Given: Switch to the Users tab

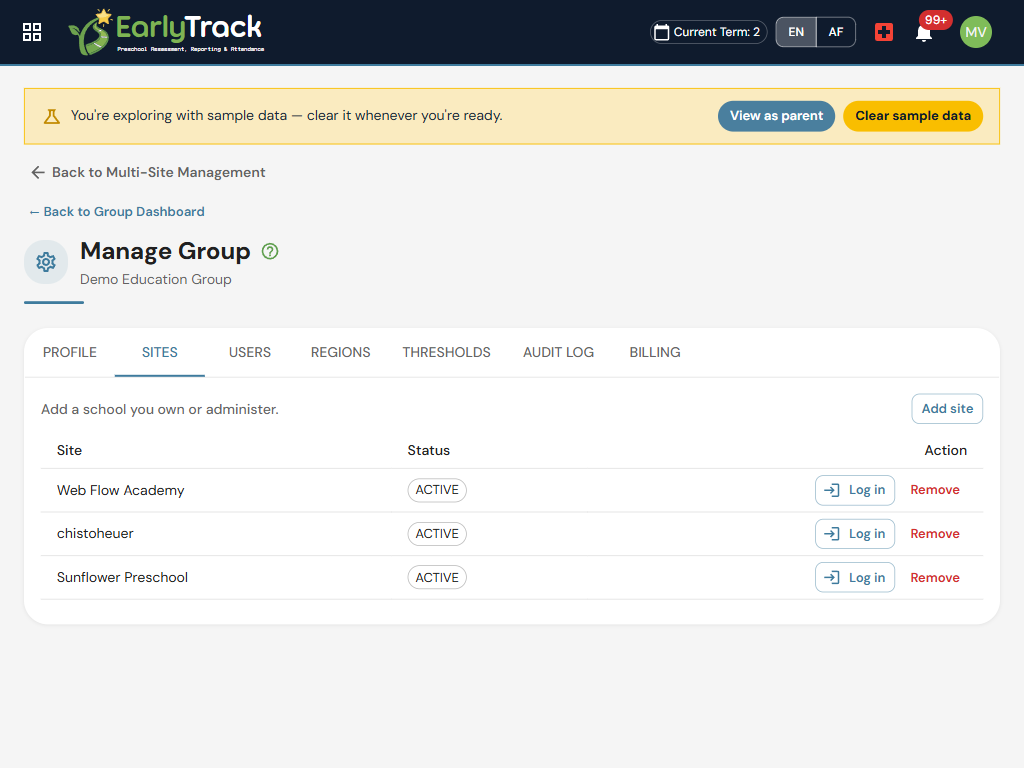Looking at the screenshot, I should pyautogui.click(x=249, y=353).
